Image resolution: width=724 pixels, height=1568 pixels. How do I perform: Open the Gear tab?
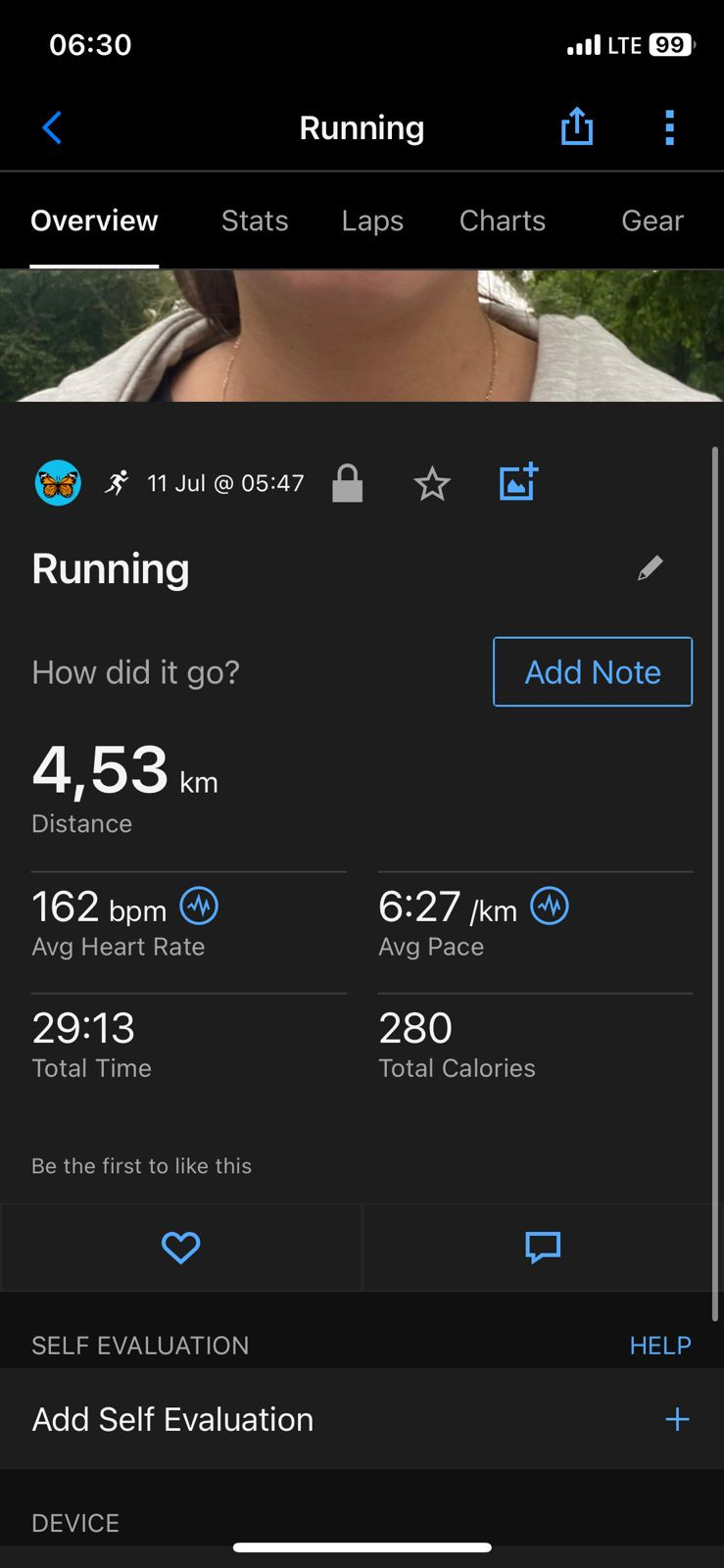coord(652,220)
